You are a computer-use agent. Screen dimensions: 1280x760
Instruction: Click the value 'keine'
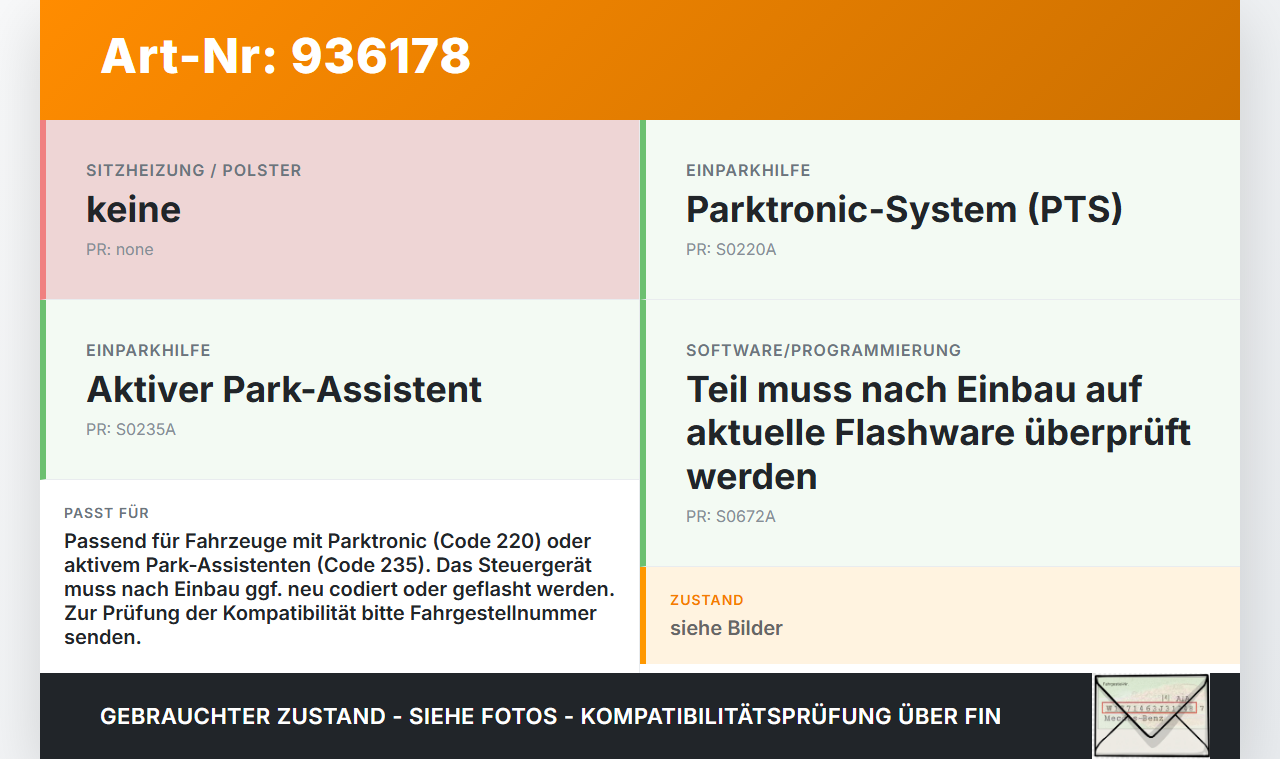134,210
